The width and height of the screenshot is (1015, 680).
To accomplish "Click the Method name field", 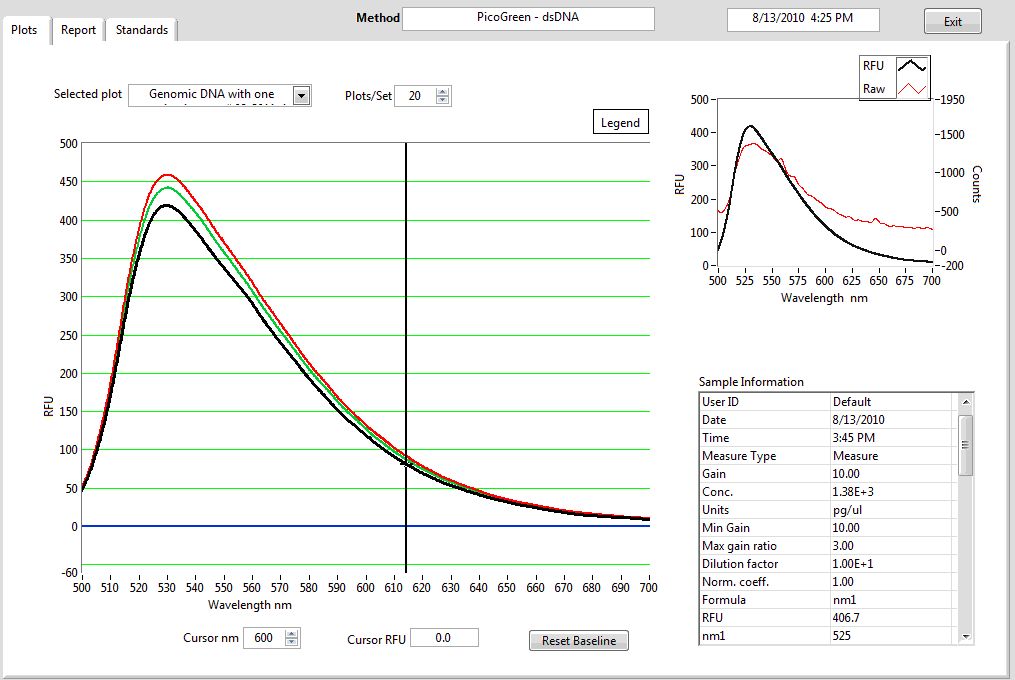I will coord(528,18).
